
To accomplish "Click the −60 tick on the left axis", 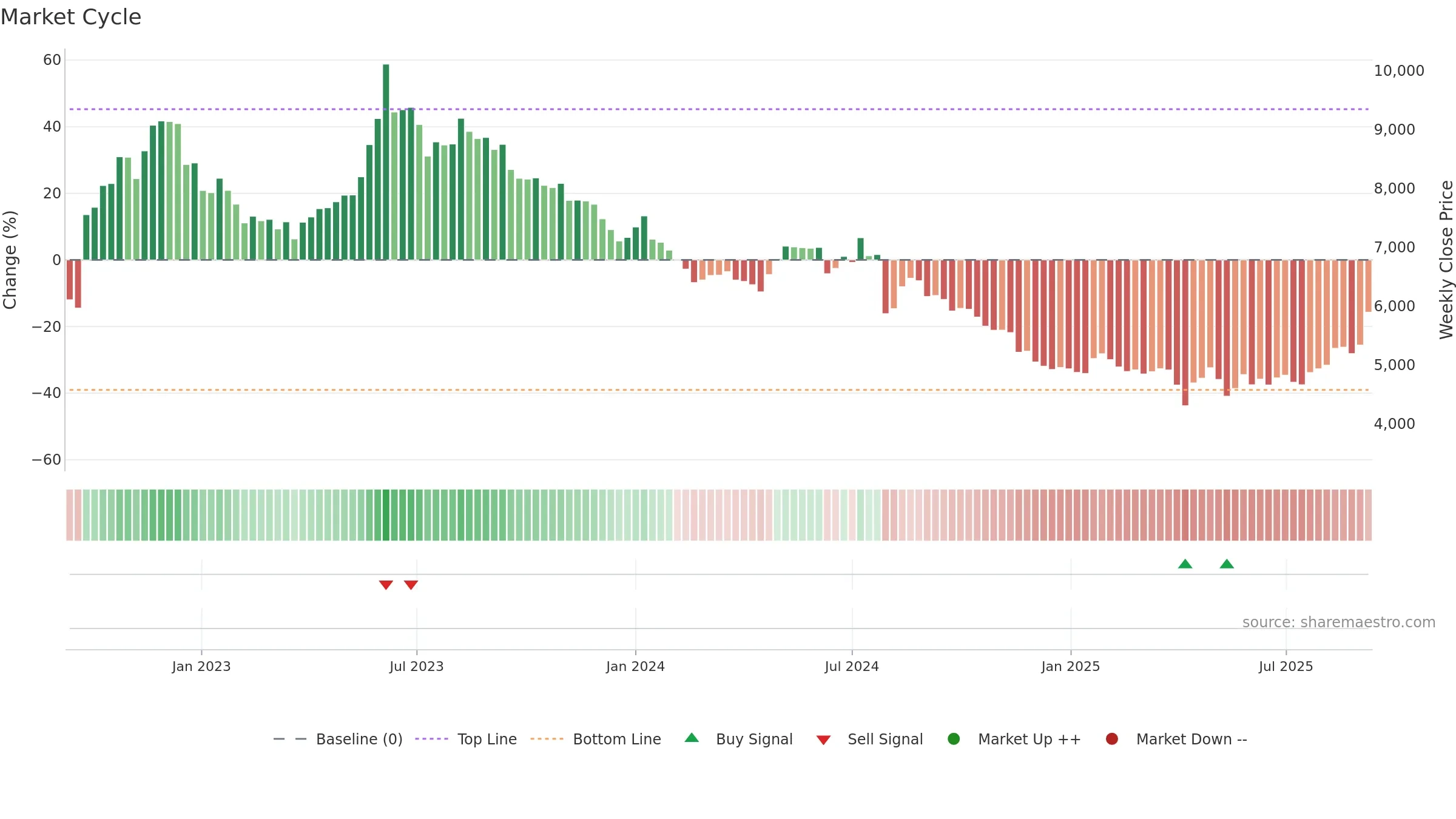I will point(46,460).
